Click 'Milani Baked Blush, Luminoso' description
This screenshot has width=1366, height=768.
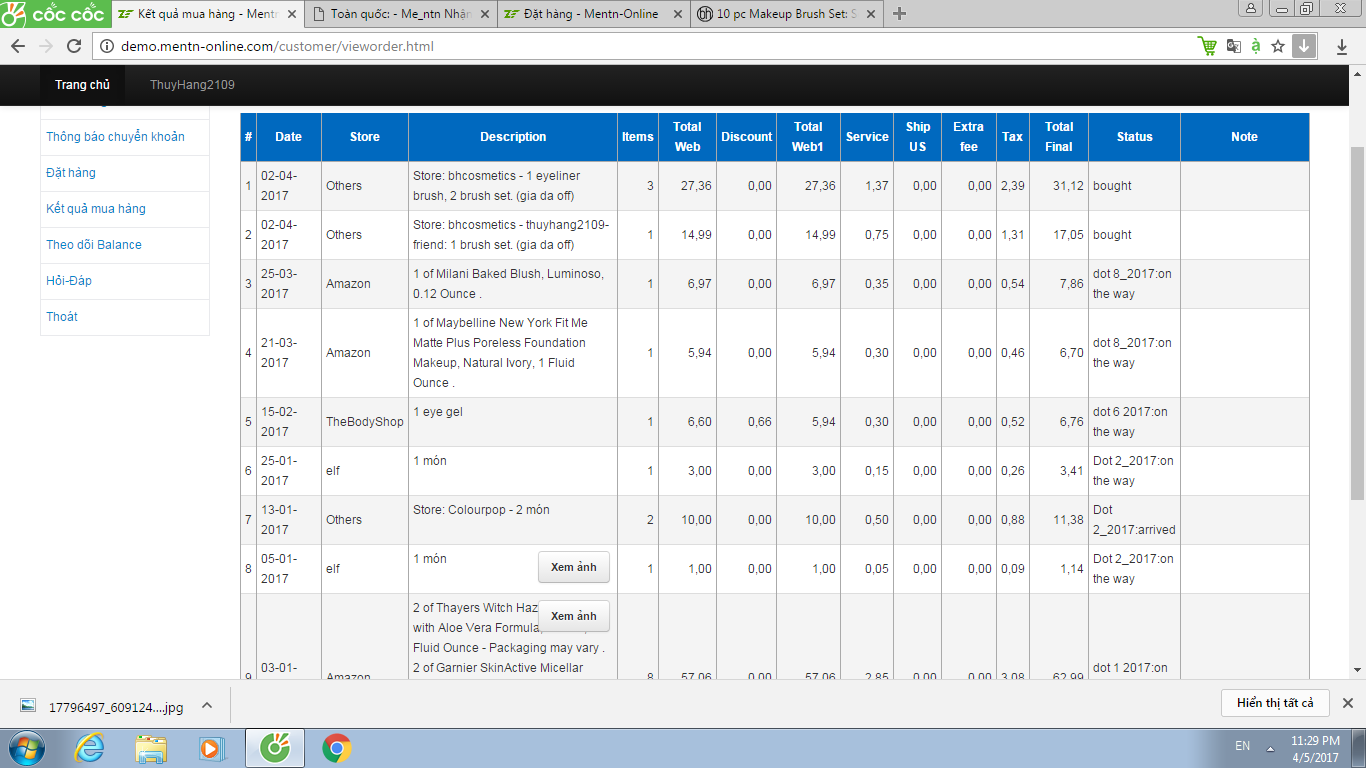point(508,284)
